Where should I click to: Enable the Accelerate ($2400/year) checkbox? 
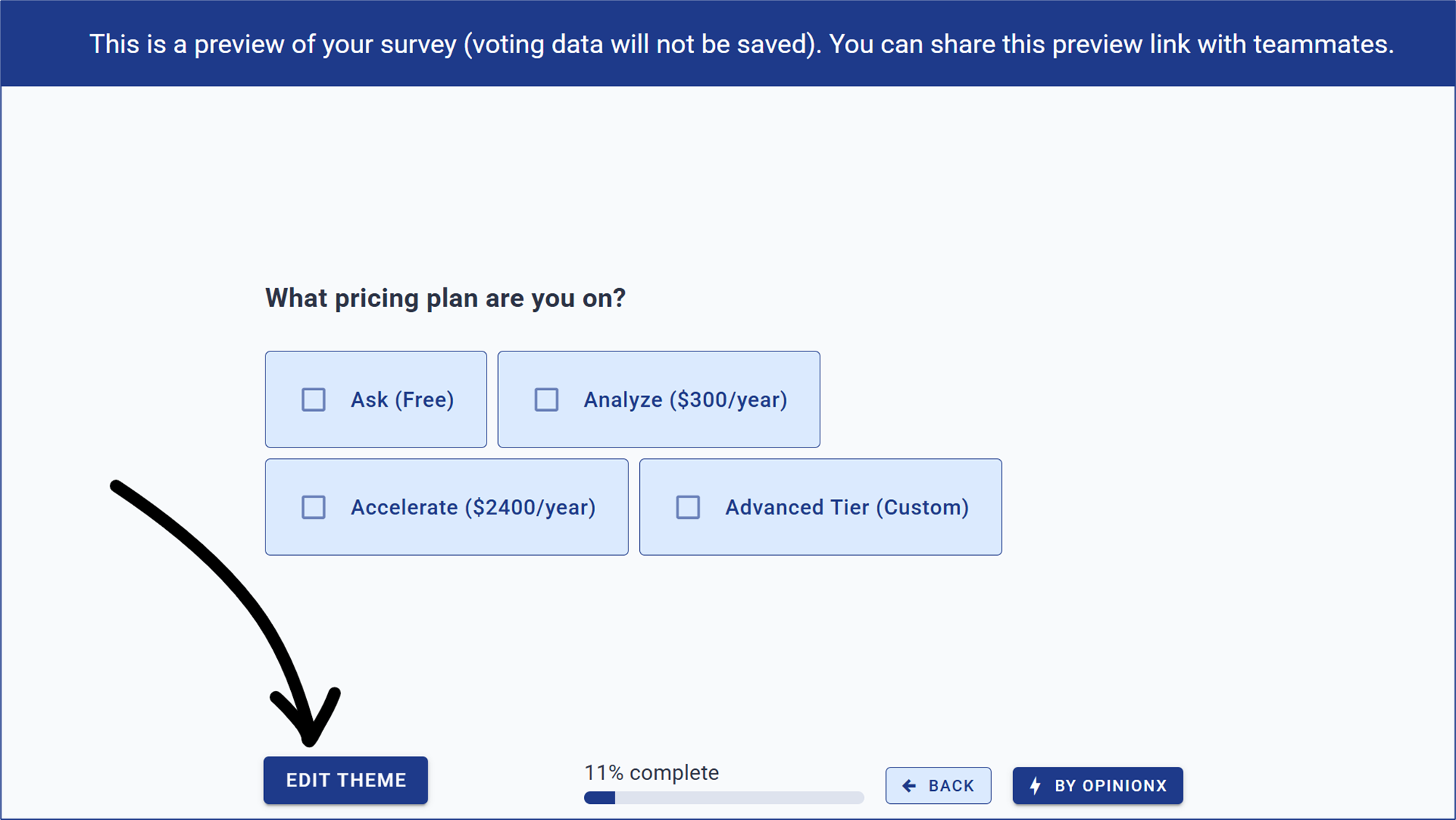pos(313,507)
